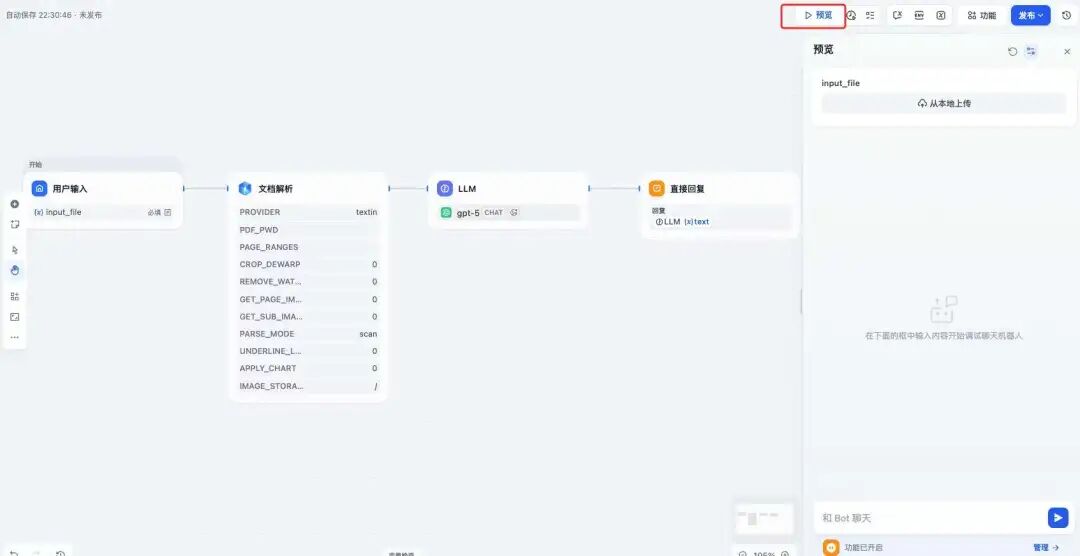This screenshot has height=556, width=1080.
Task: Click the more options ellipsis in side toolbar
Action: click(14, 338)
